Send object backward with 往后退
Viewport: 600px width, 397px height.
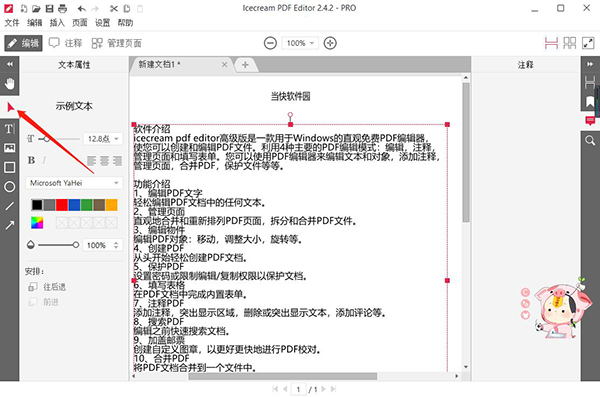[47, 287]
